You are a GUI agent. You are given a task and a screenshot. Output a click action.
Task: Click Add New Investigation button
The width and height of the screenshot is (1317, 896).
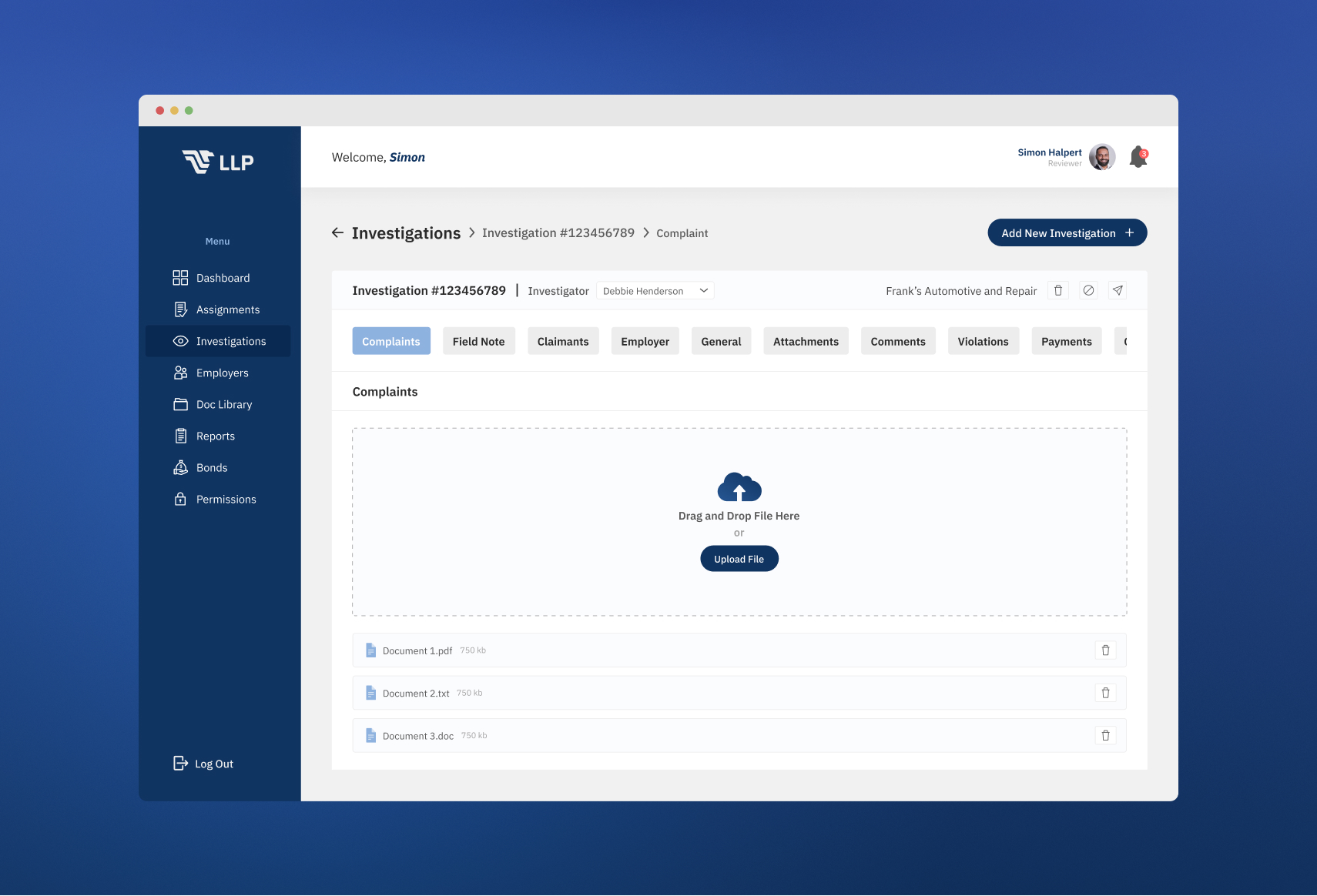click(1067, 233)
